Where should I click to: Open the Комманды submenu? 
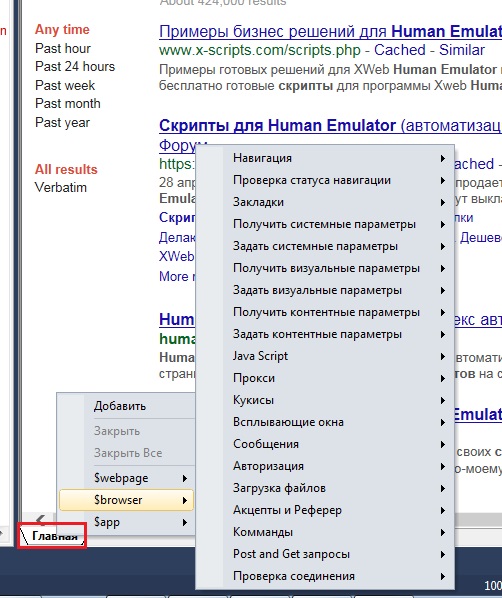coord(325,532)
